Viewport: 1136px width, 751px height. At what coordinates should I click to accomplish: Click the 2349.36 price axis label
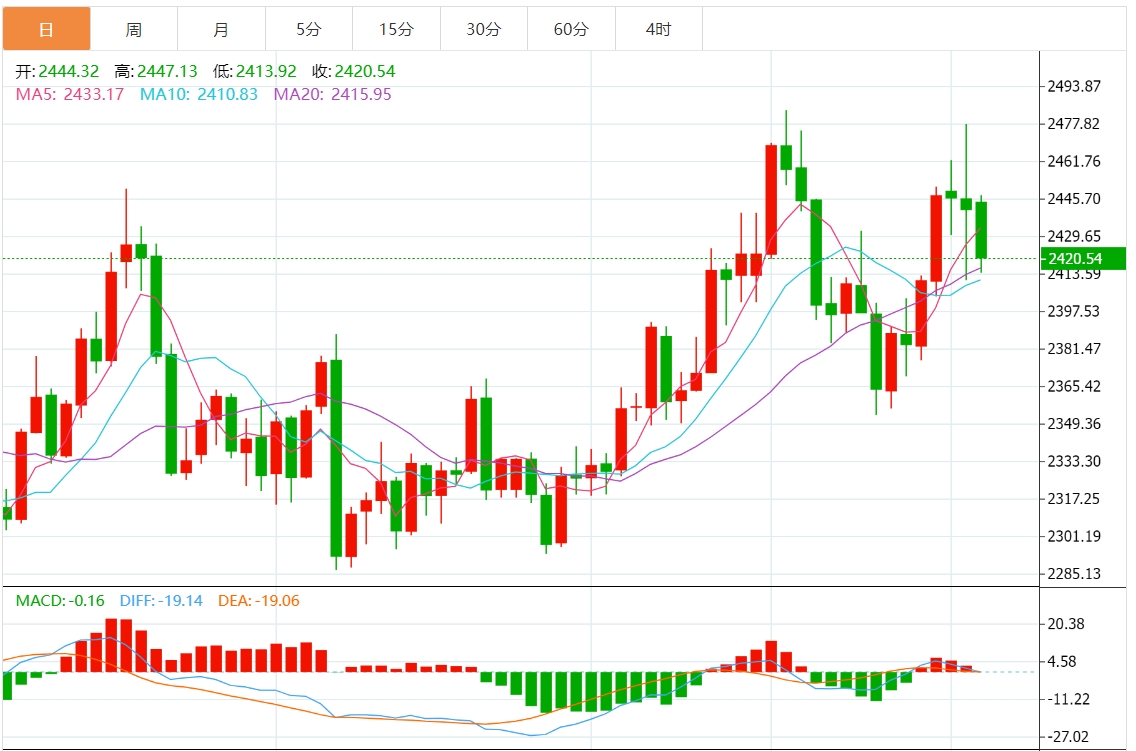pos(1074,424)
